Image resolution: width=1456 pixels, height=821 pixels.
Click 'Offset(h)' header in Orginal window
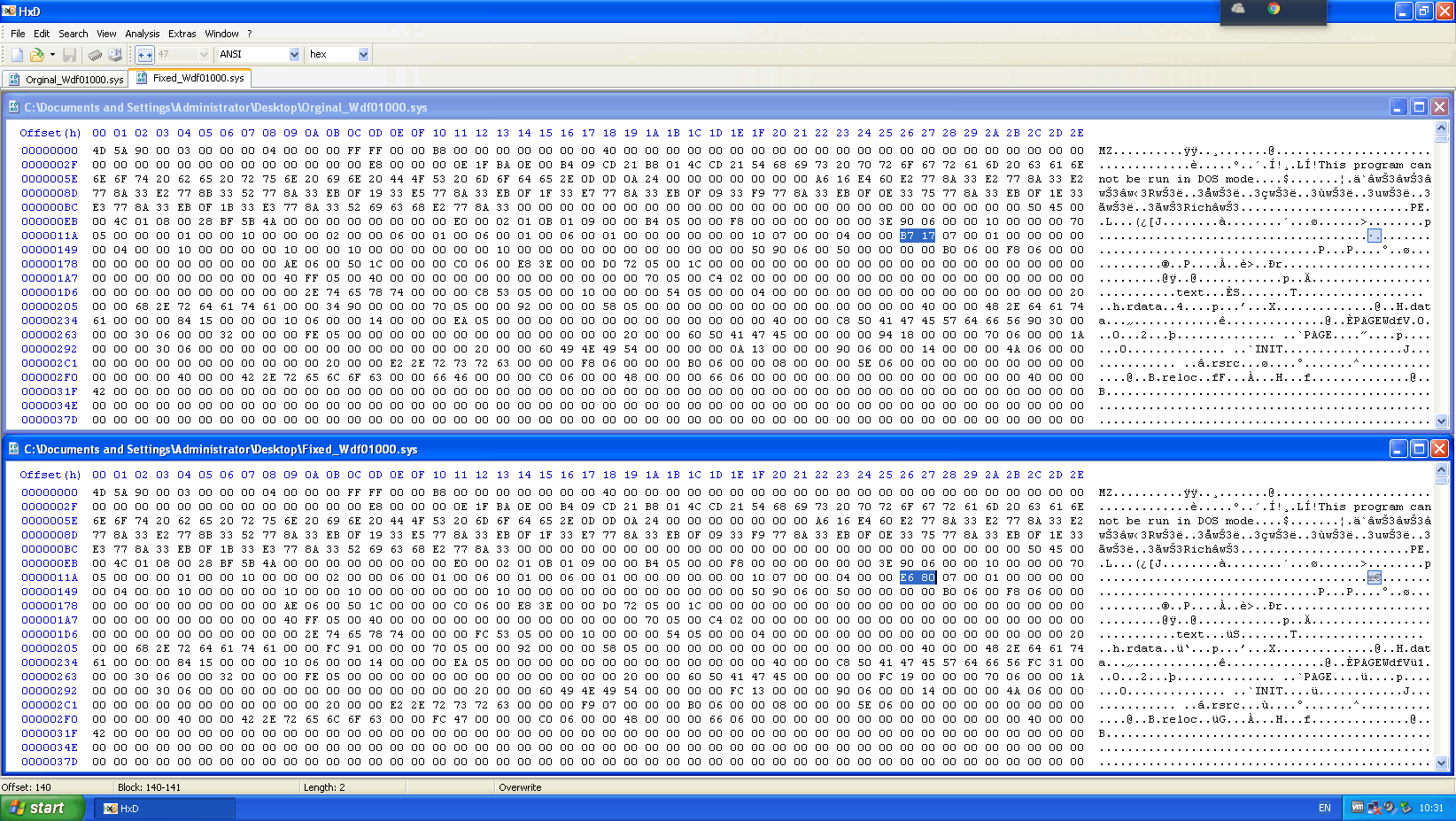[x=50, y=133]
